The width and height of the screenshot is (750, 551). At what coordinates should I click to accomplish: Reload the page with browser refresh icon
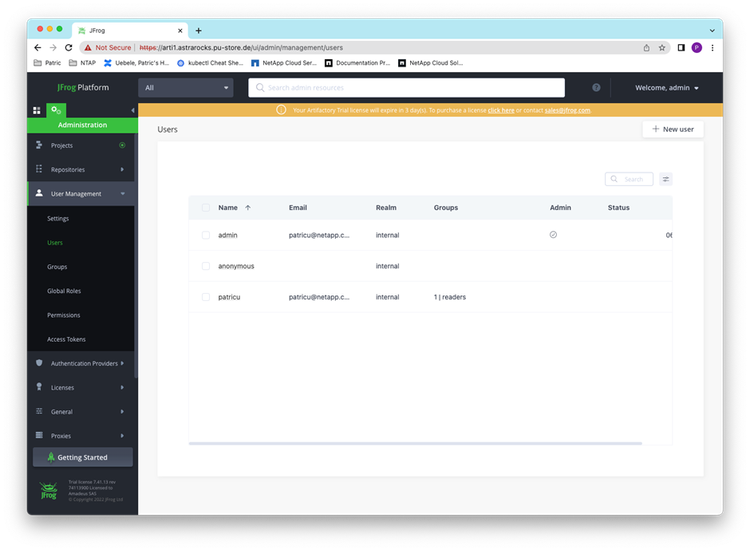click(x=68, y=48)
